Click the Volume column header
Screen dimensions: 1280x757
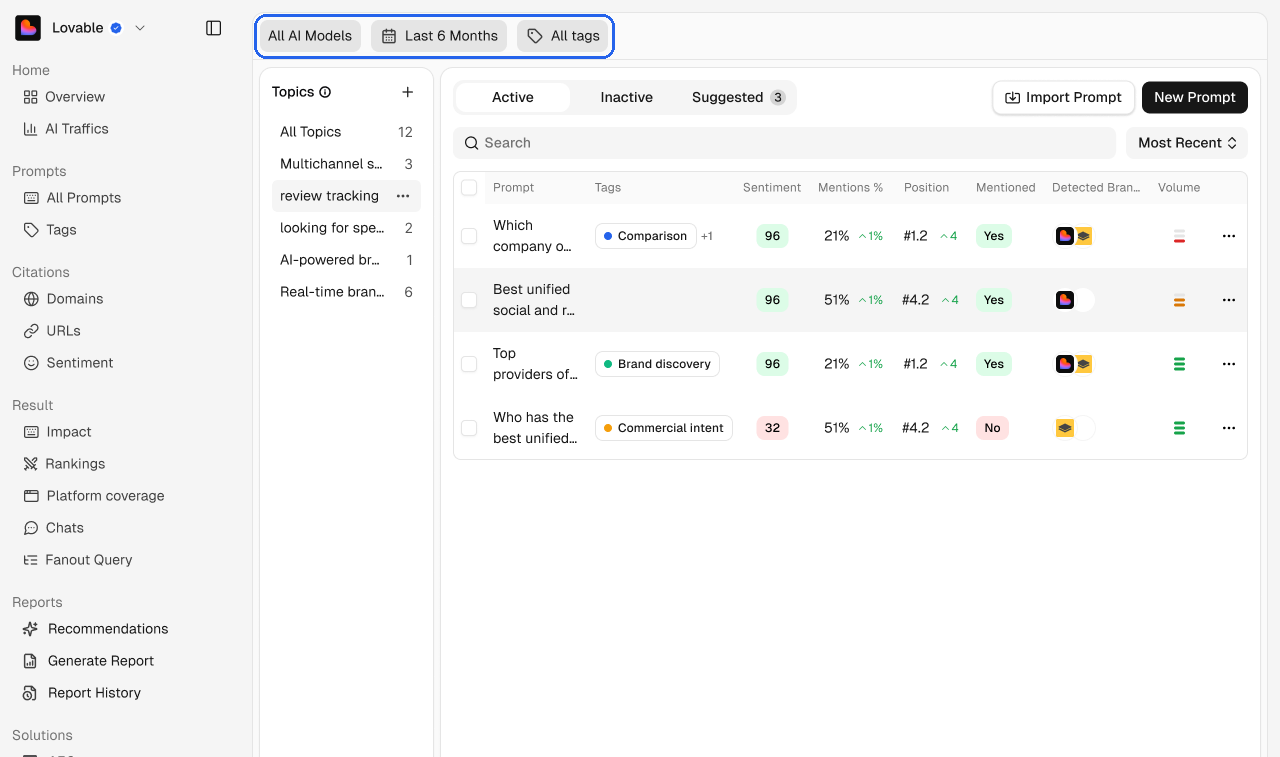(x=1179, y=187)
